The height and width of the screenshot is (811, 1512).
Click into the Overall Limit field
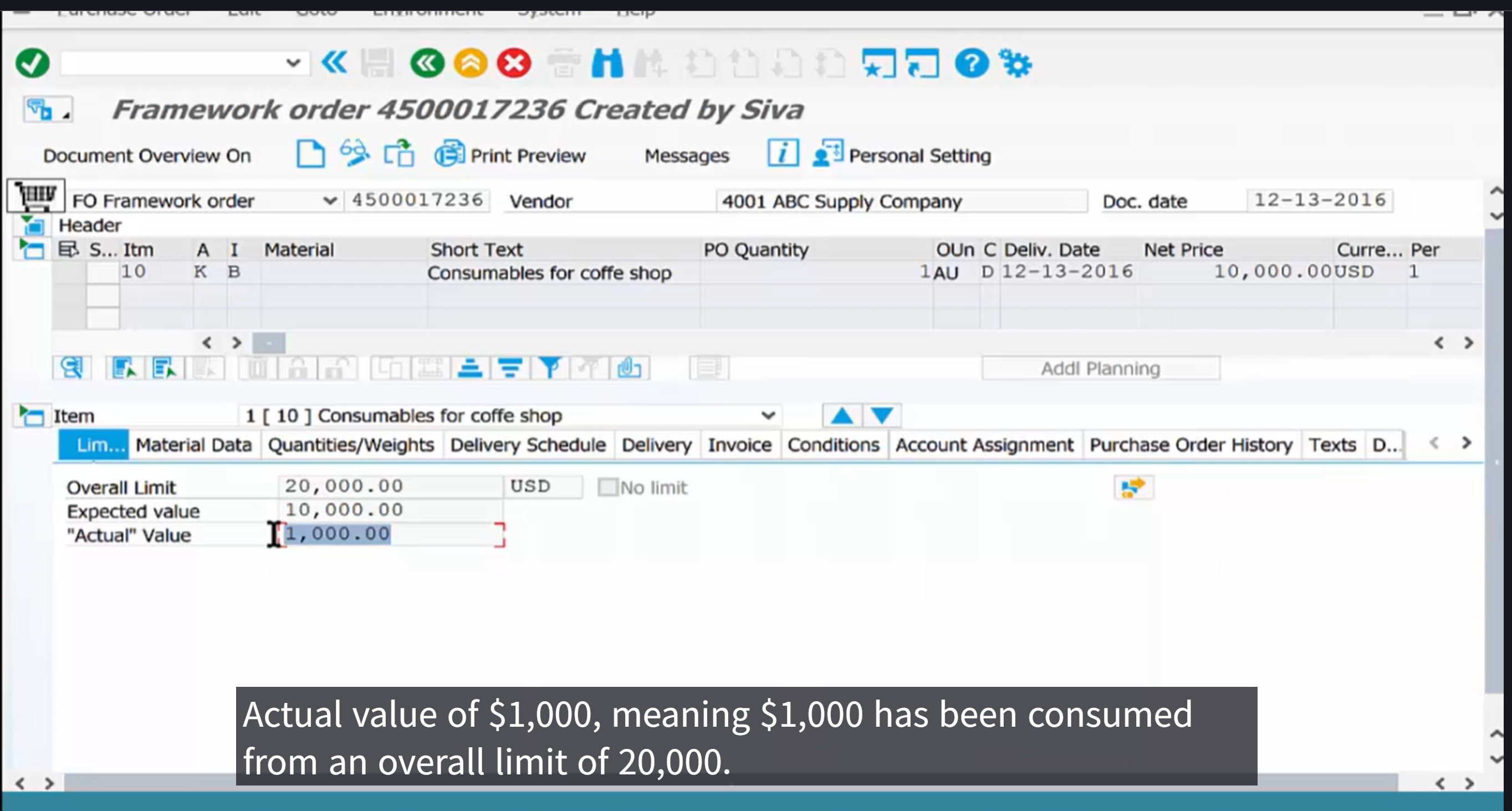click(x=390, y=486)
